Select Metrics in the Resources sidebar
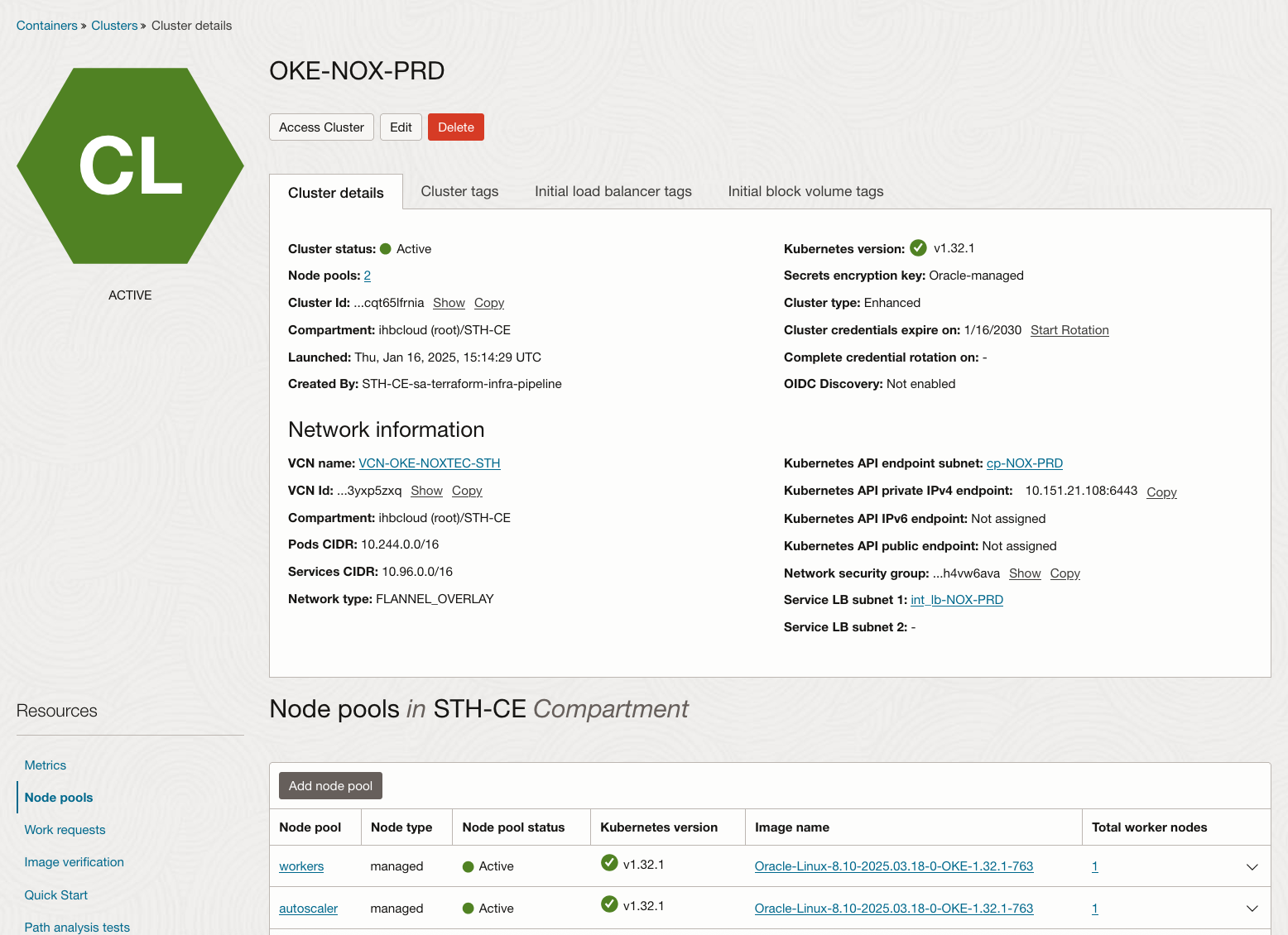Screen dimensions: 1288x935 [x=45, y=765]
